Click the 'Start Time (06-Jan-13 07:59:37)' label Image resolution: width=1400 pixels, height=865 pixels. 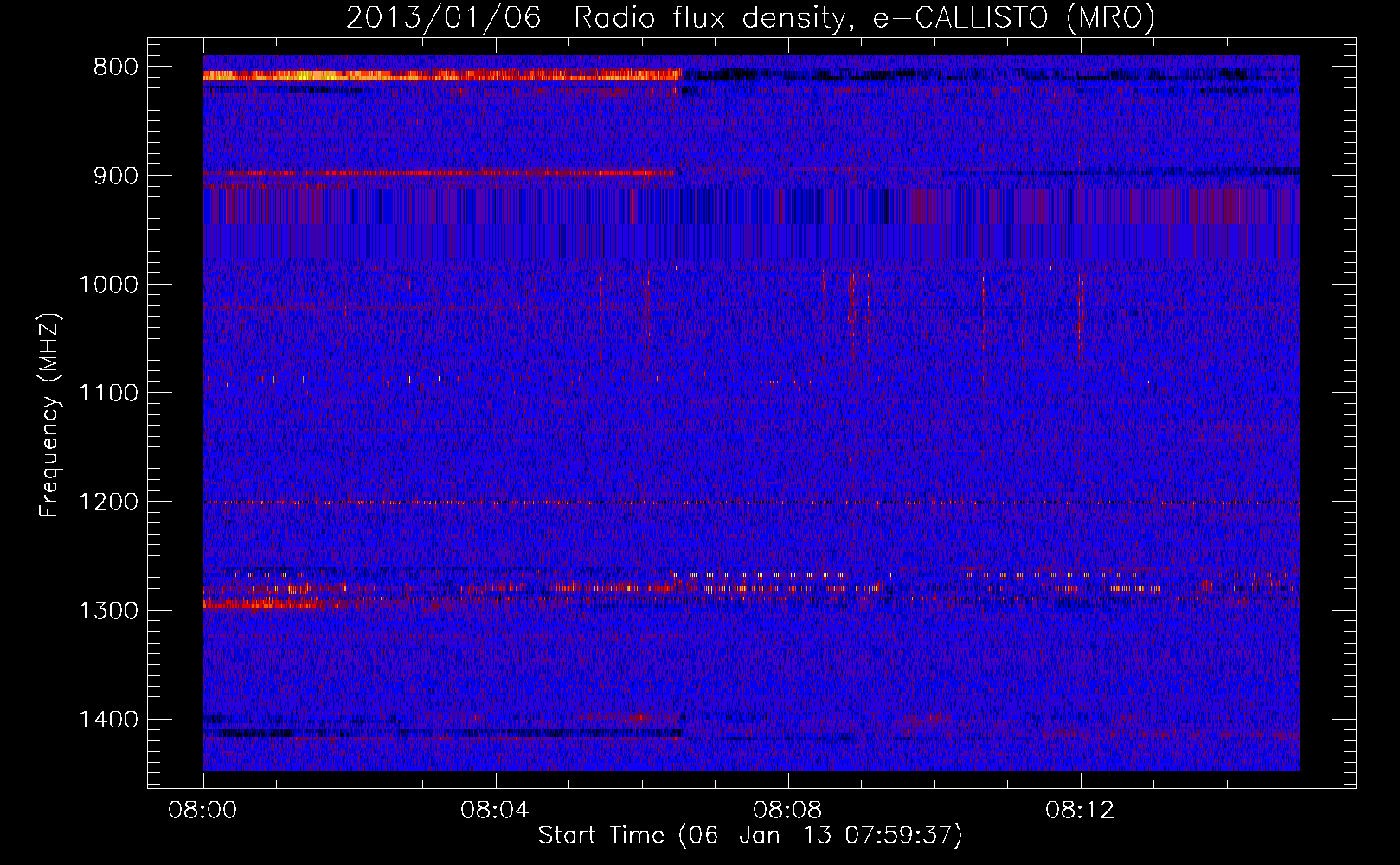pyautogui.click(x=750, y=836)
